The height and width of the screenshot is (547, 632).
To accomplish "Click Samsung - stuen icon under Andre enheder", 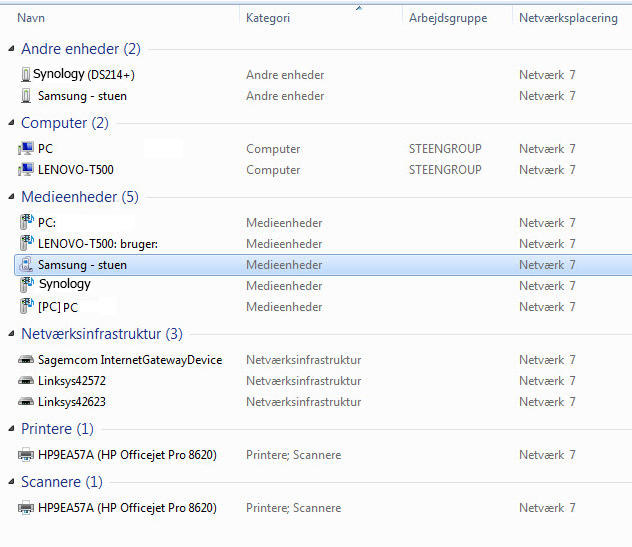I will pos(26,96).
